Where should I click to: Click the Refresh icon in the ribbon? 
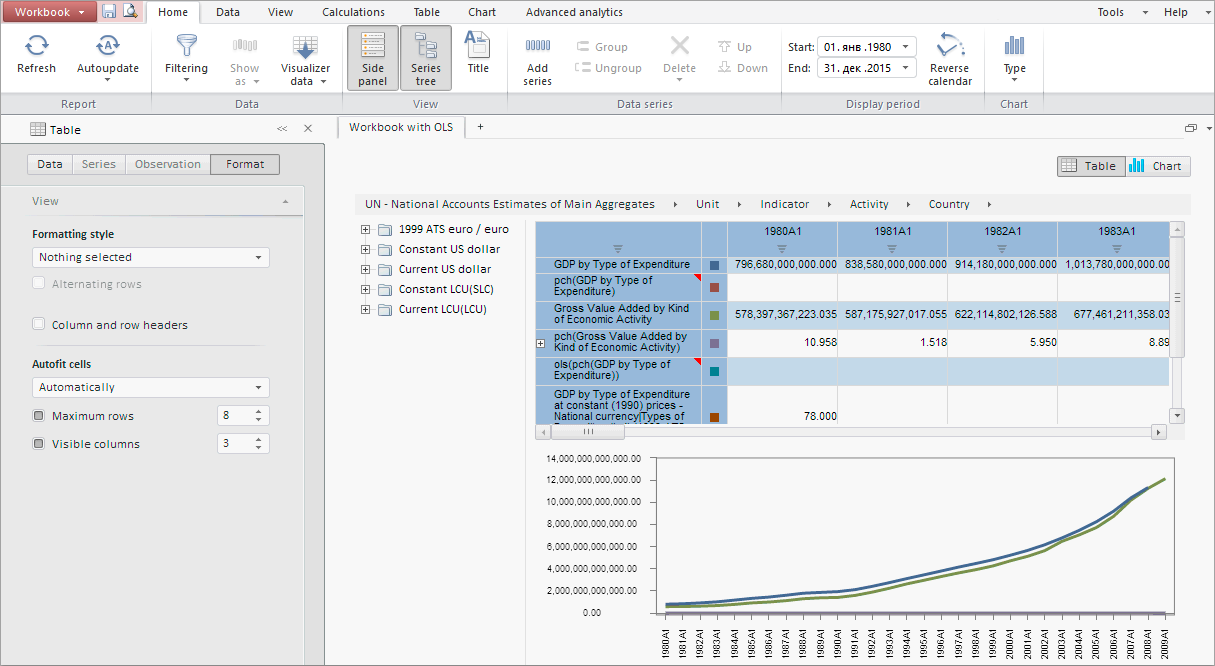37,47
